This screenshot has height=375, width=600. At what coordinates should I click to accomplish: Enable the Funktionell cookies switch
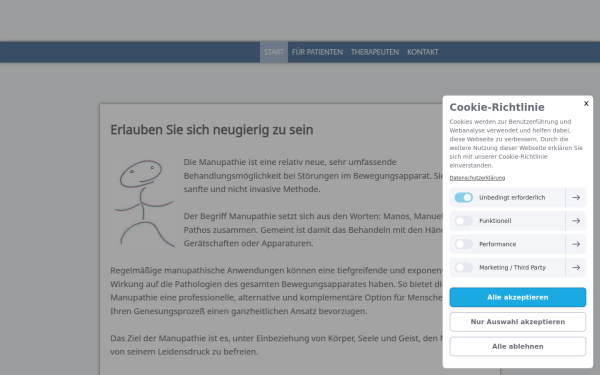point(463,221)
